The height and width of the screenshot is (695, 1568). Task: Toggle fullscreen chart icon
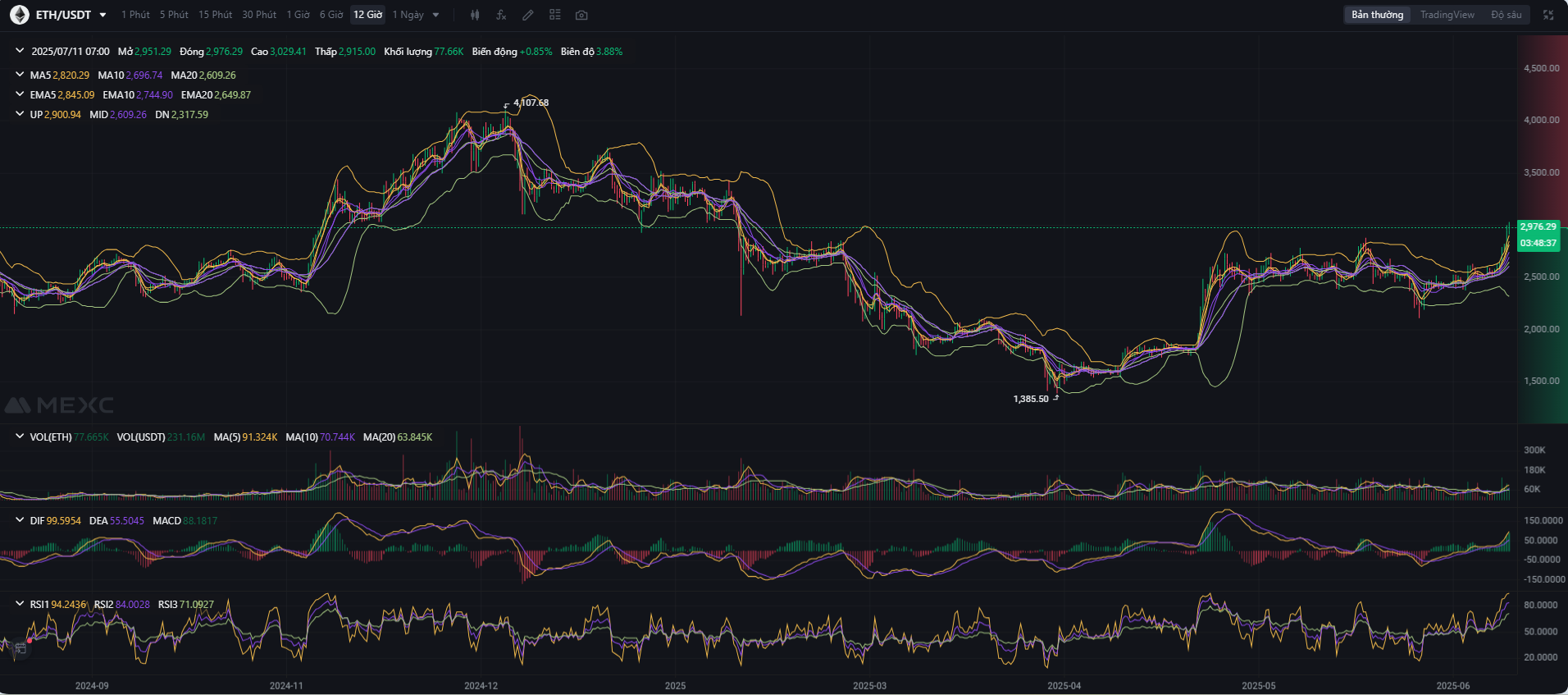point(1548,15)
